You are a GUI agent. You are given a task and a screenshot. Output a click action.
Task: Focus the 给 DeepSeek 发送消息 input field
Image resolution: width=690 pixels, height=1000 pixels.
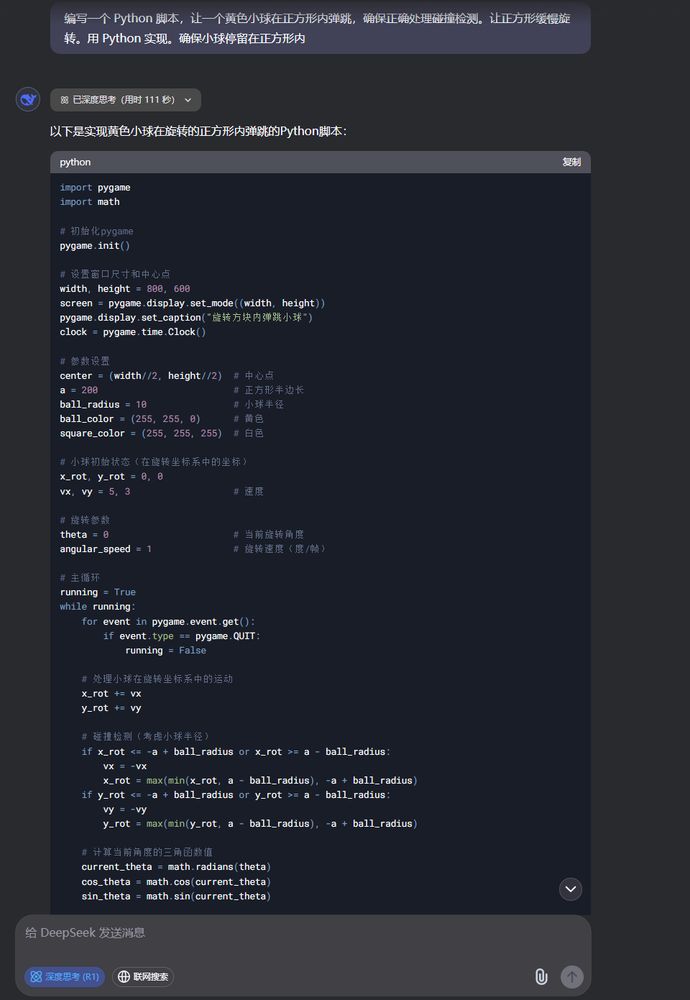303,933
